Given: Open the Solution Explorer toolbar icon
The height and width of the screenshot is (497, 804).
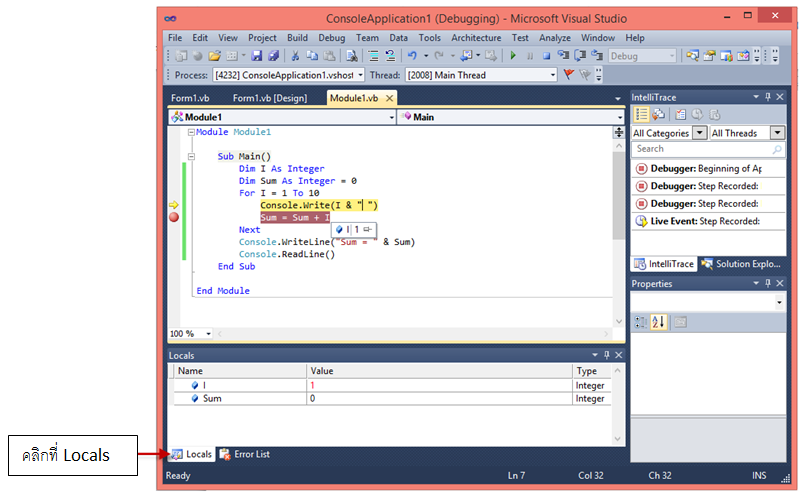Looking at the screenshot, I should 692,55.
